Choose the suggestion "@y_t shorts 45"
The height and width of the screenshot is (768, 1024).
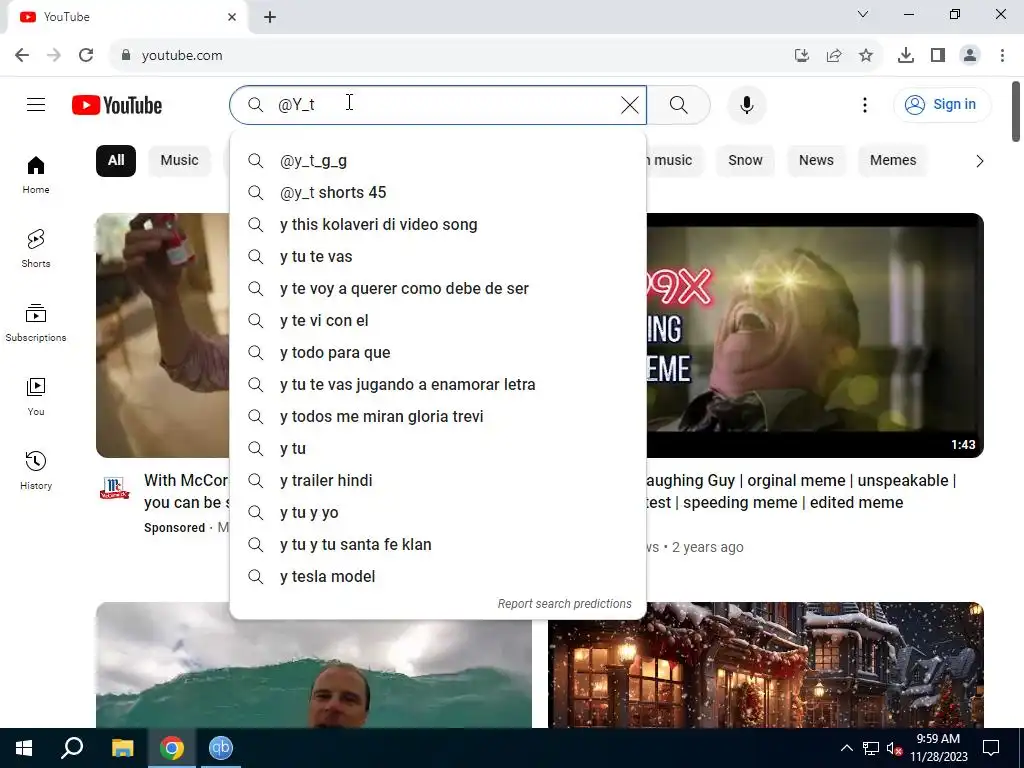pos(438,193)
